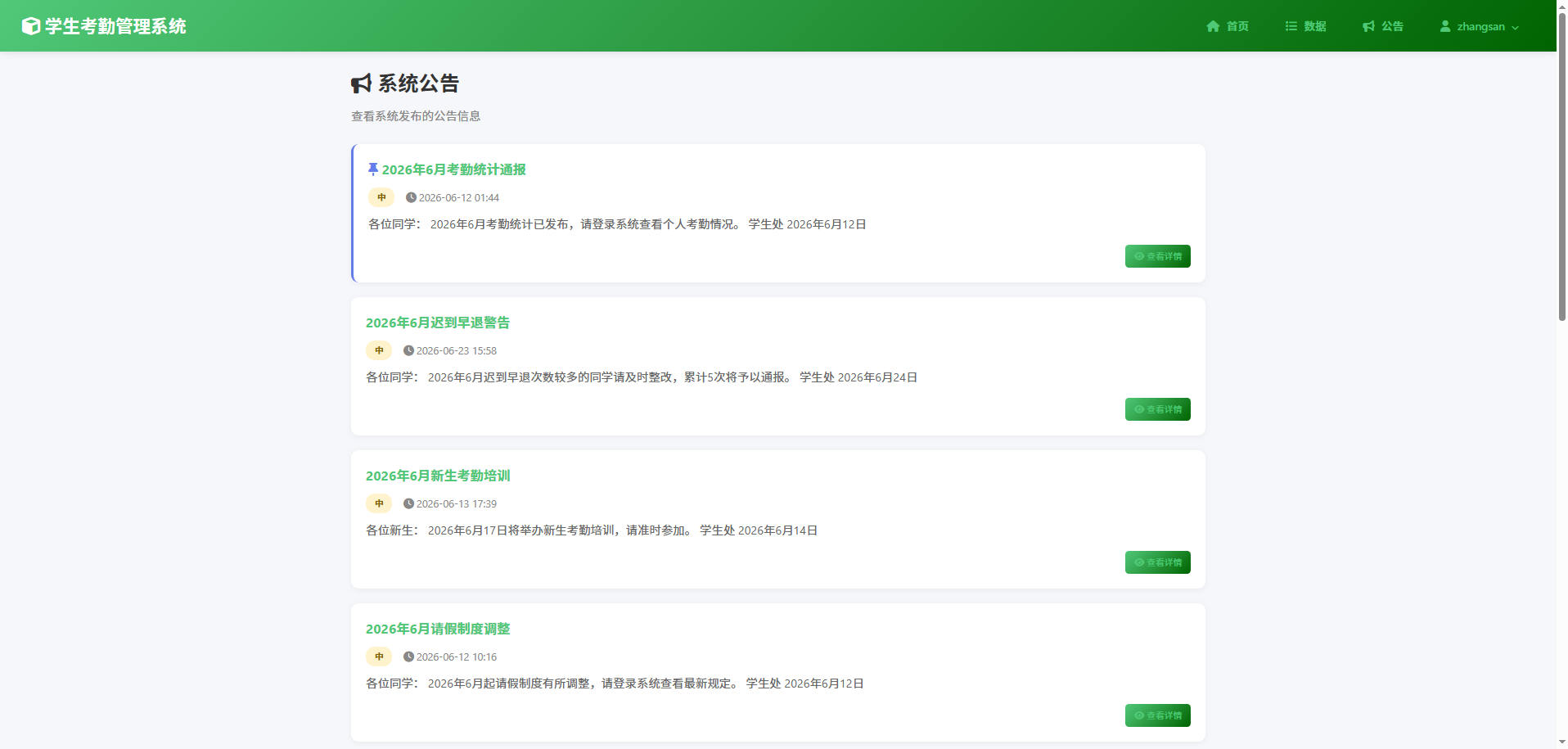Image resolution: width=1568 pixels, height=749 pixels.
Task: Click body text about 累计5次将予以通报
Action: [x=642, y=377]
